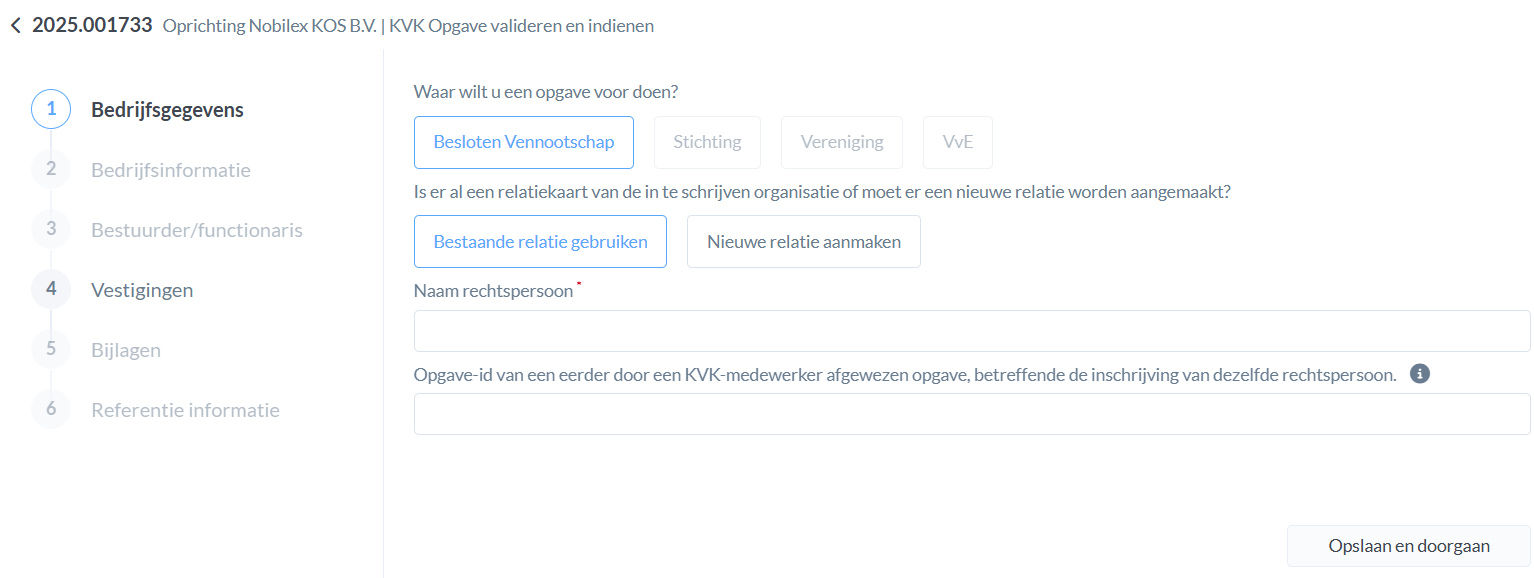Choose the Stichting option

tap(707, 142)
